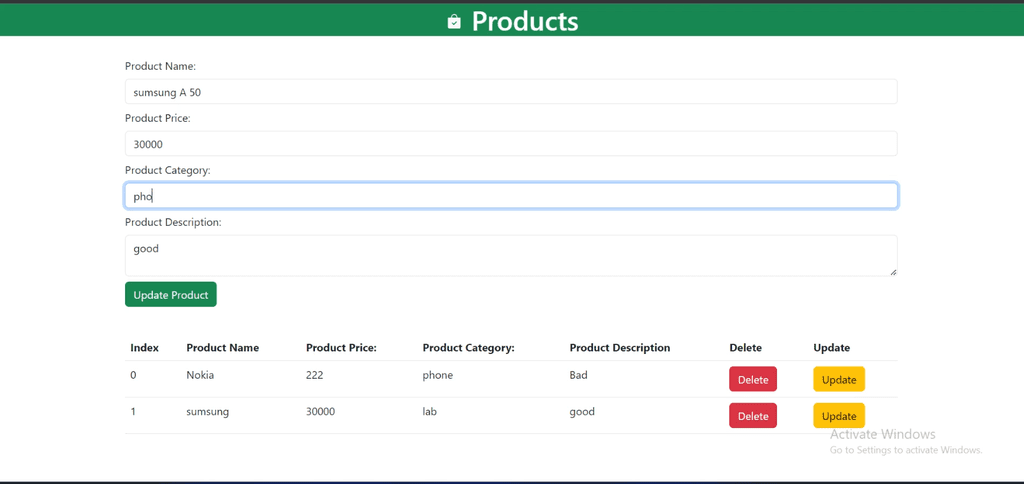
Task: Focus the Product Price input field
Action: (511, 144)
